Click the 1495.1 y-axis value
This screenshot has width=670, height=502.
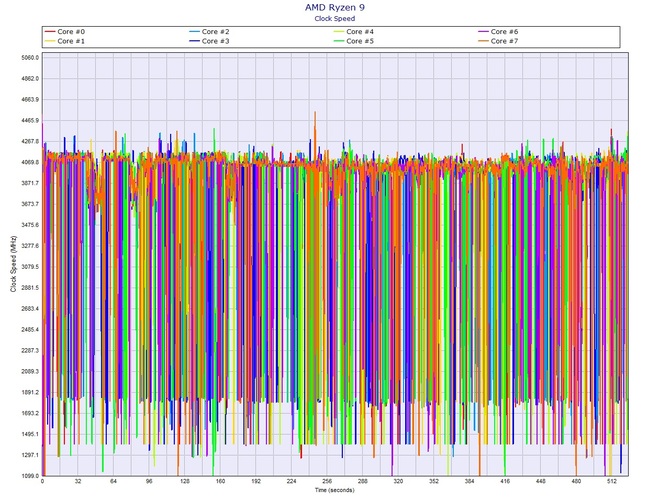(30, 434)
